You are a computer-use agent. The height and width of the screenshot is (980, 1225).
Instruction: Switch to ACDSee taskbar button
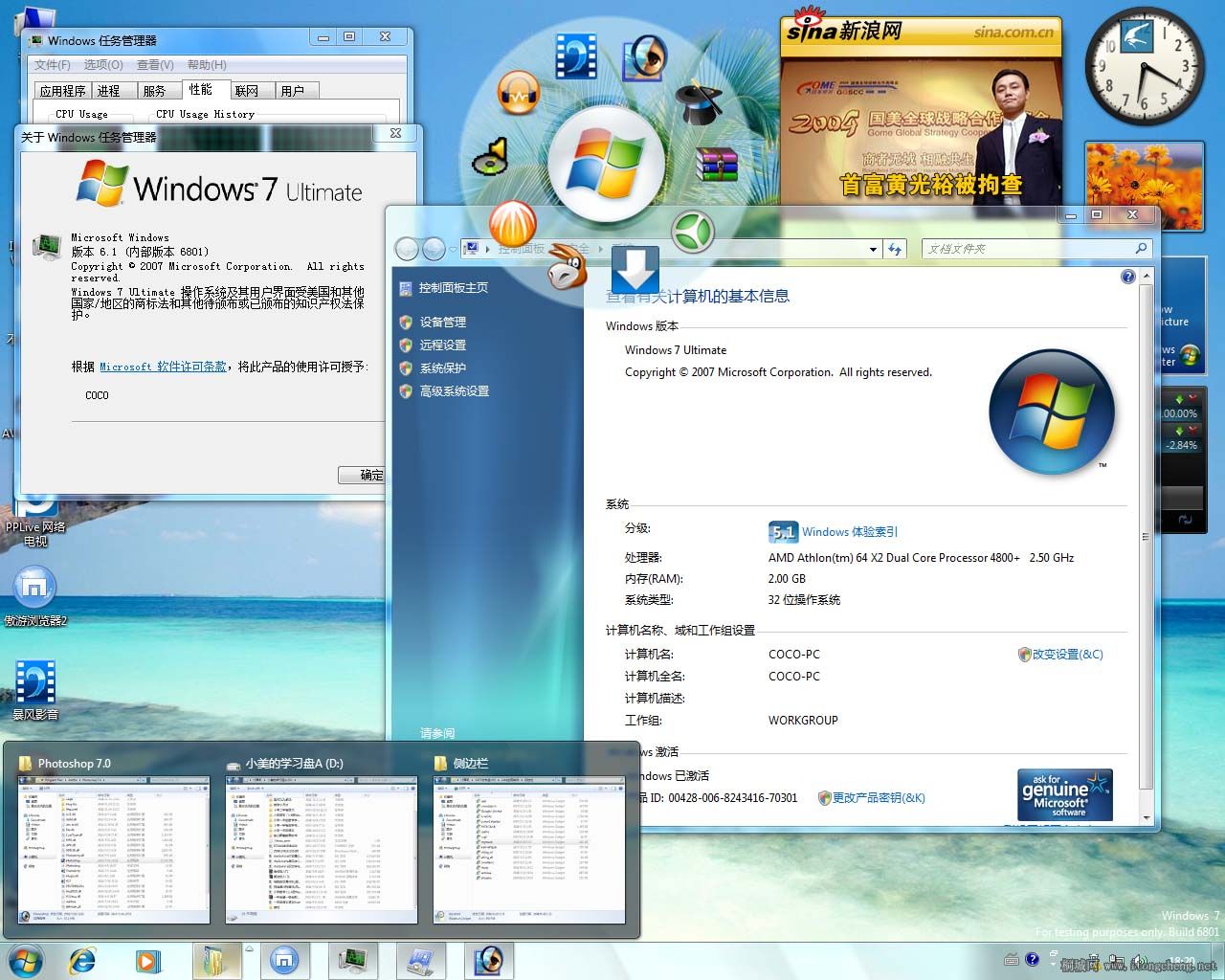click(x=489, y=961)
